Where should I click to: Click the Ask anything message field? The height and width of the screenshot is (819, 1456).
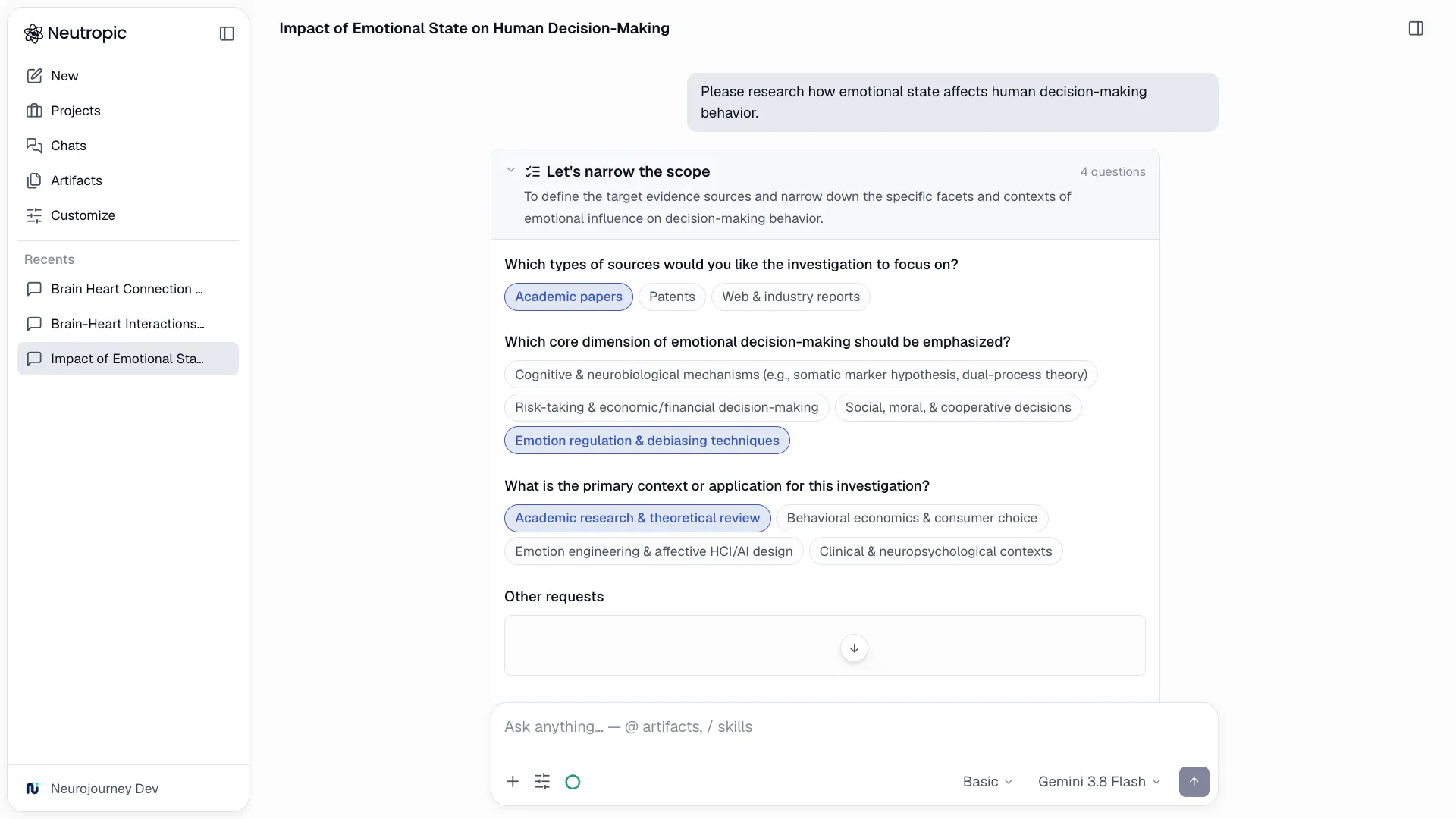click(x=854, y=726)
